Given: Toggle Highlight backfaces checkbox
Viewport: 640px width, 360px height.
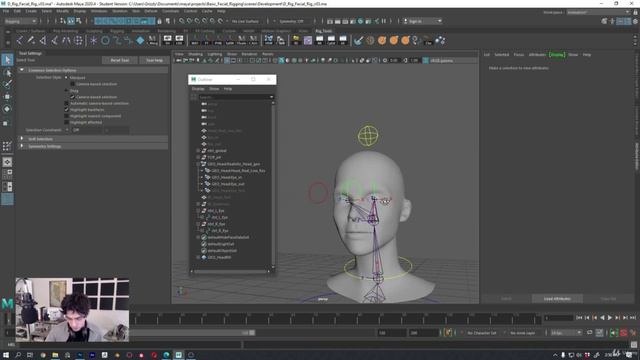Looking at the screenshot, I should (x=66, y=110).
